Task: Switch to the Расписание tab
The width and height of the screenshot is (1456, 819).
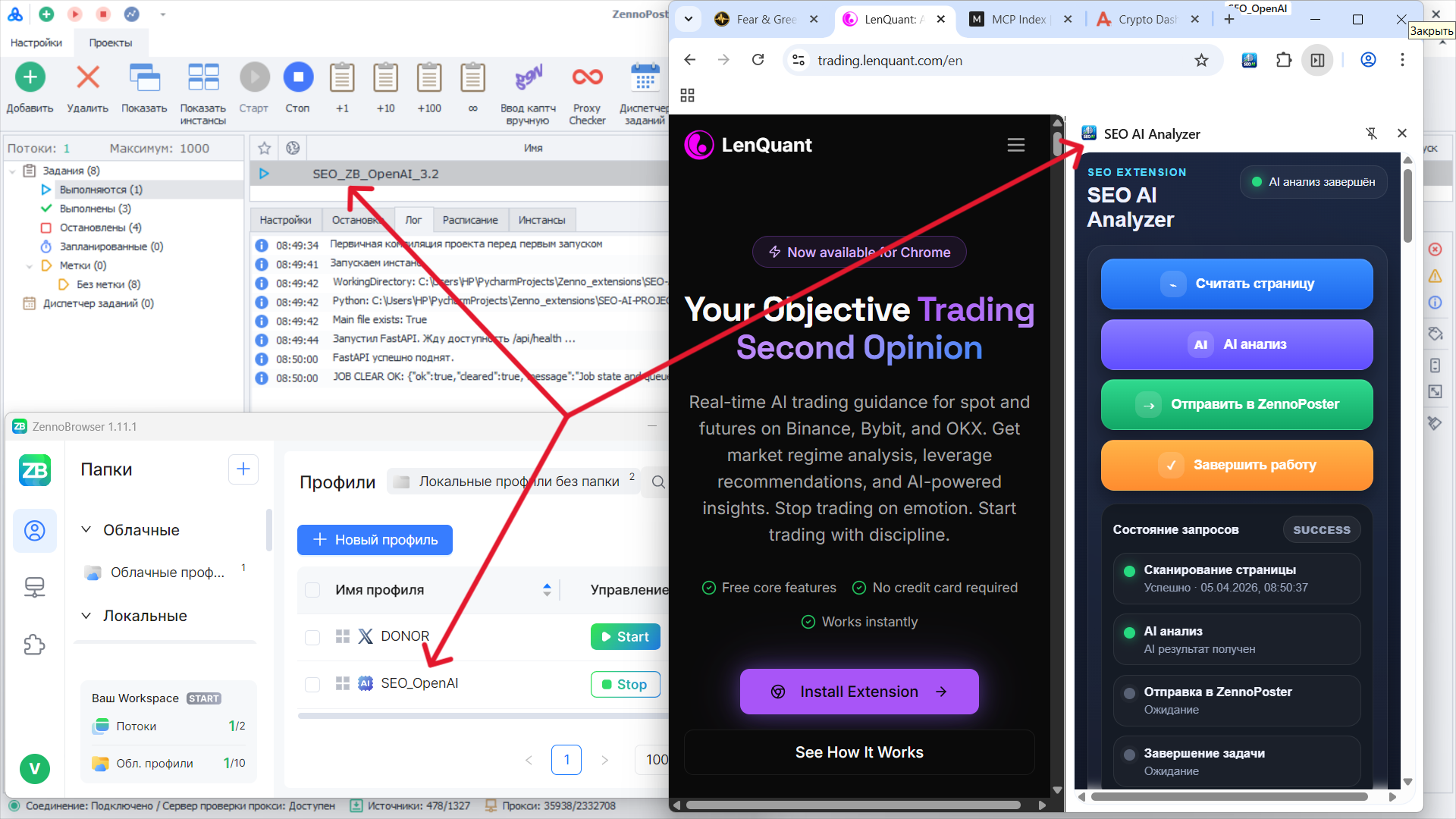Action: click(469, 220)
